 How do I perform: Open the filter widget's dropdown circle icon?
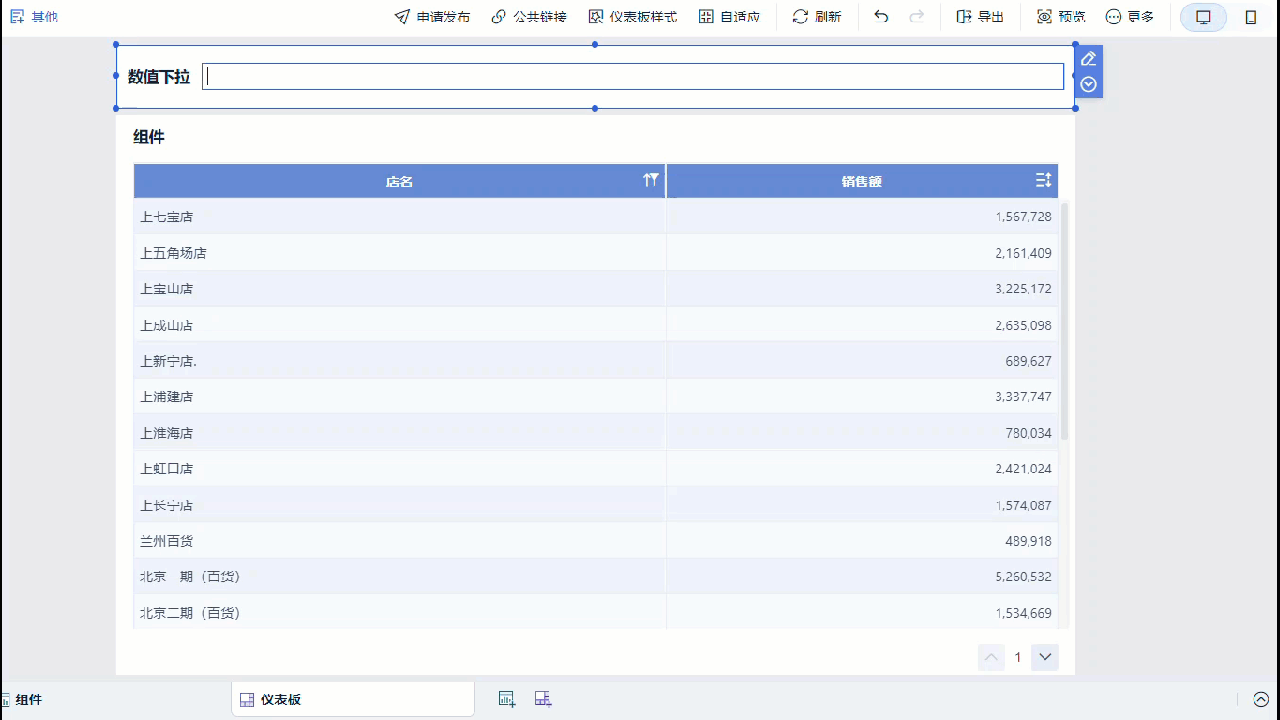(x=1089, y=85)
